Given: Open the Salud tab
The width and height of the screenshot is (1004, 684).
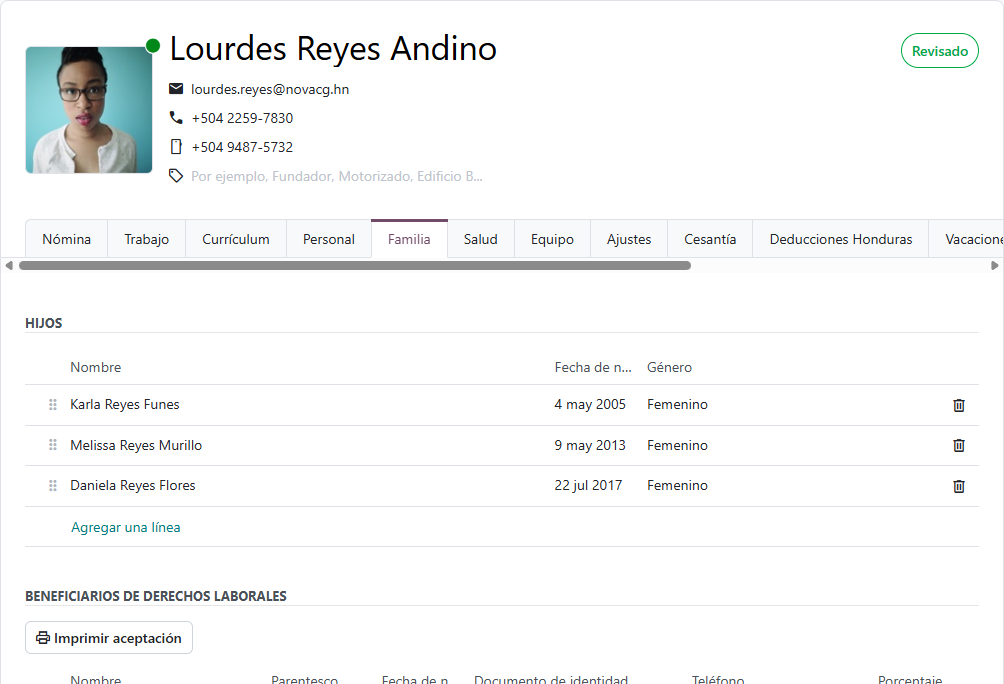Looking at the screenshot, I should [481, 239].
